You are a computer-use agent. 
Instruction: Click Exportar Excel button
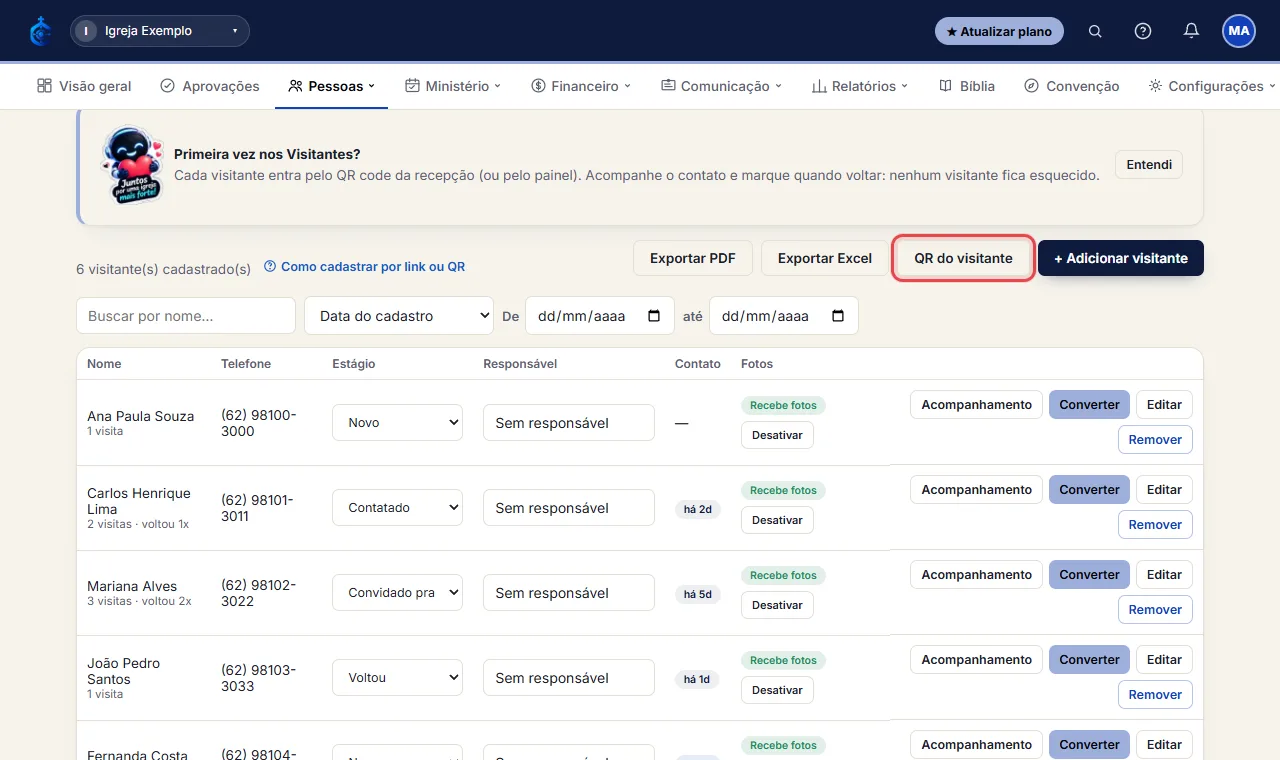click(825, 258)
